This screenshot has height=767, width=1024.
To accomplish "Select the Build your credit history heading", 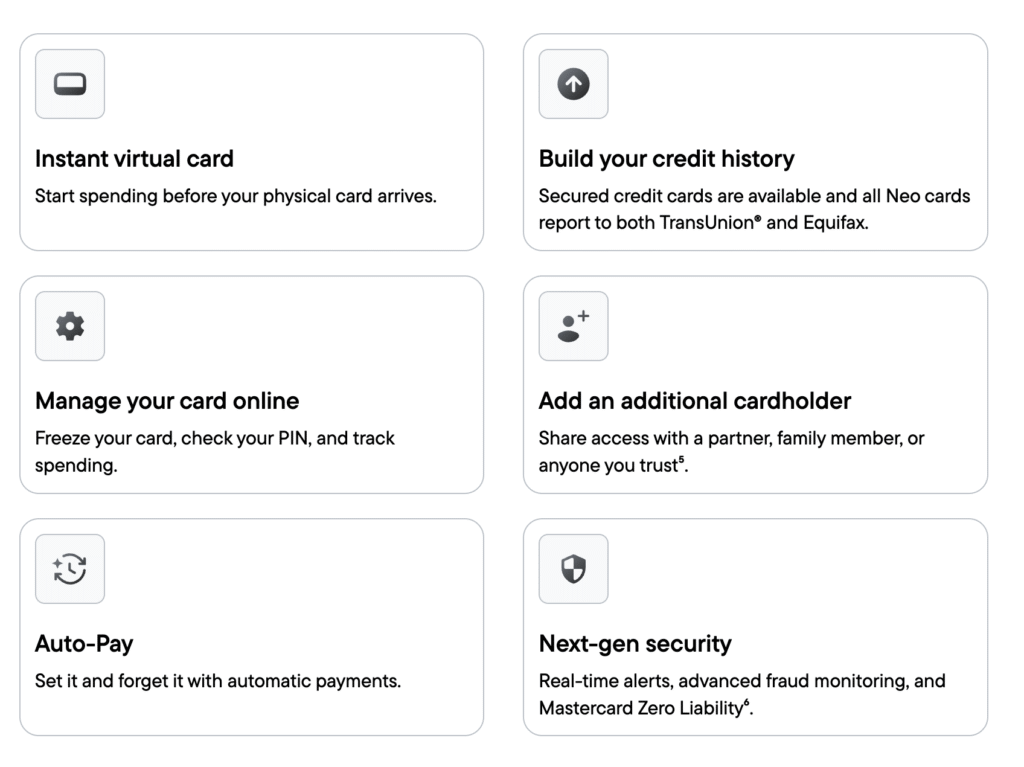I will tap(666, 159).
